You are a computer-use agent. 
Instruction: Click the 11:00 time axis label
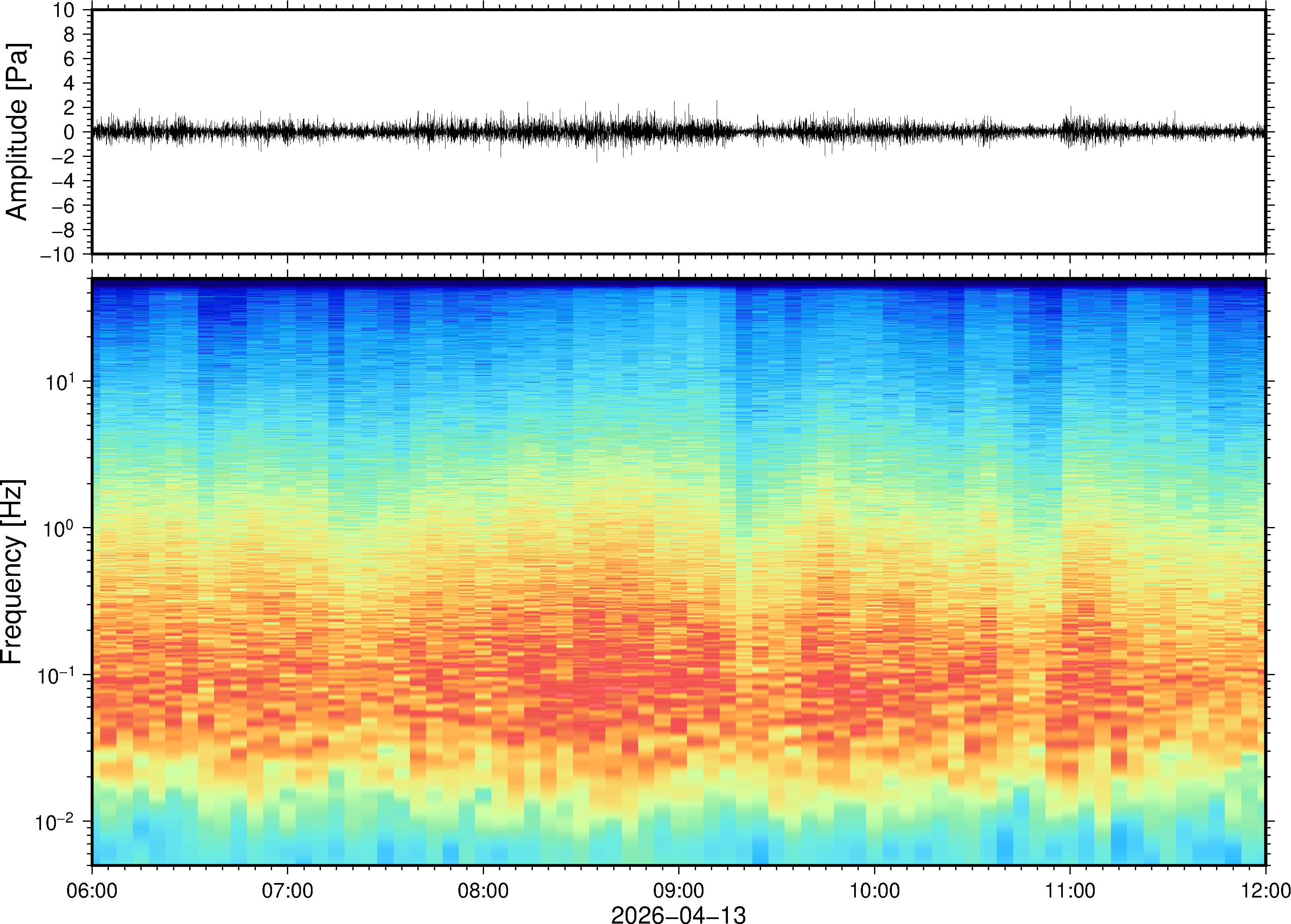click(x=1069, y=890)
